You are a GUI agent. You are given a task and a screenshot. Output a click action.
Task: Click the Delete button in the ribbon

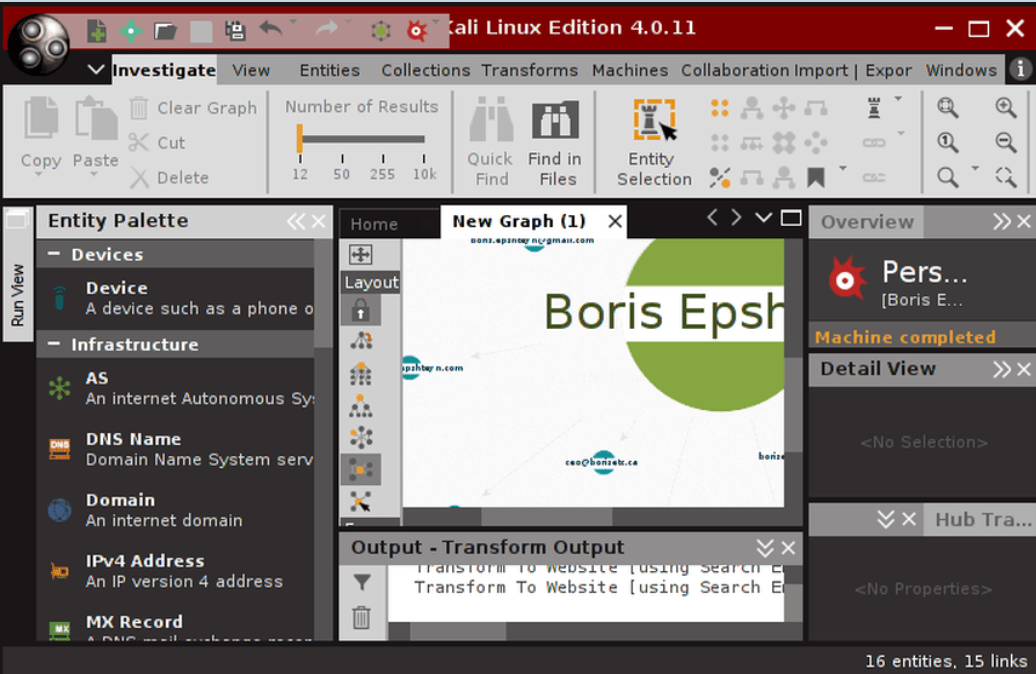tap(169, 177)
